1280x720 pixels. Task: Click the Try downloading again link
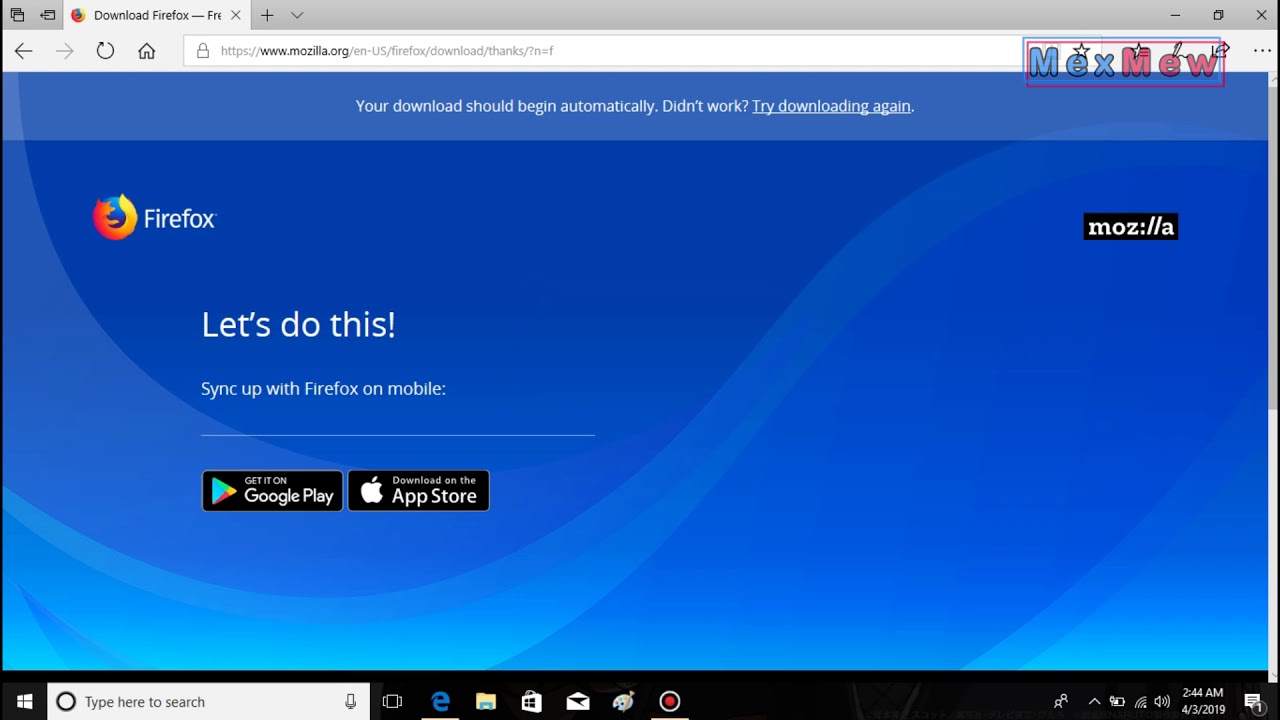point(831,106)
